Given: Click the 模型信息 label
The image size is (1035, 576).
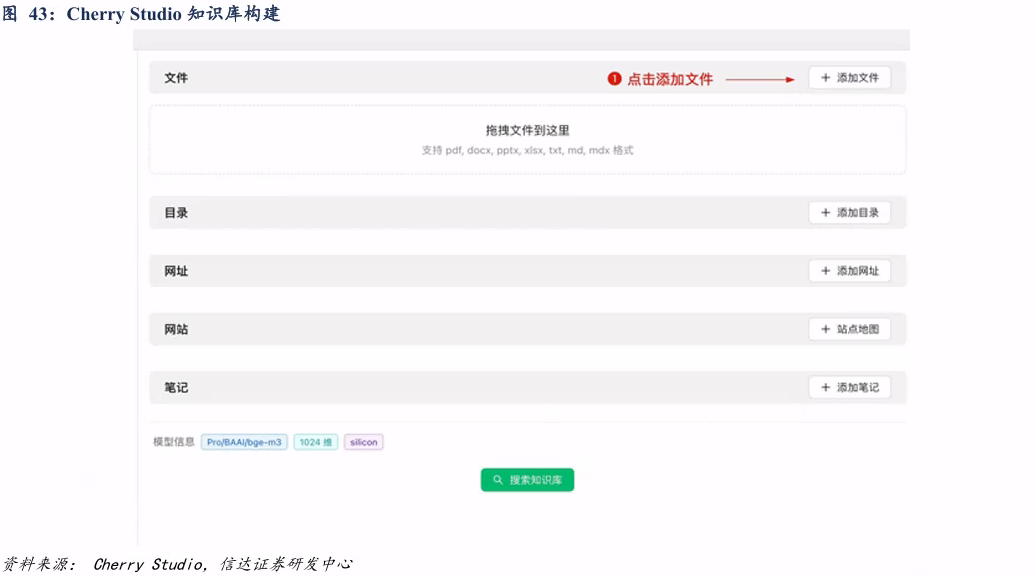Looking at the screenshot, I should point(173,442).
